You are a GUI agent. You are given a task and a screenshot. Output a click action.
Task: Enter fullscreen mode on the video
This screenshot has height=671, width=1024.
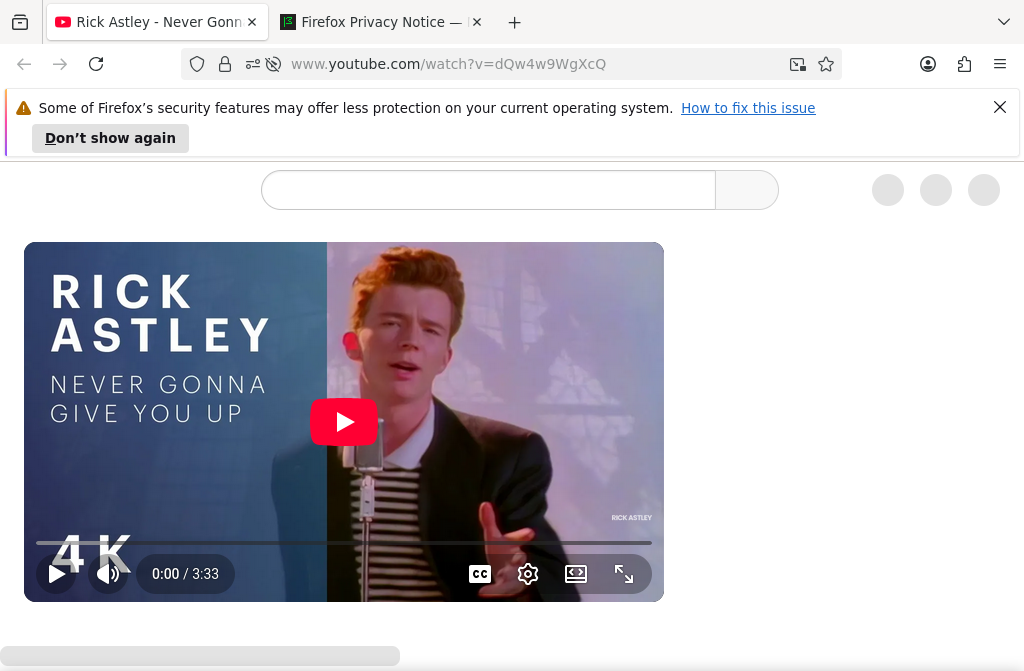pos(624,574)
